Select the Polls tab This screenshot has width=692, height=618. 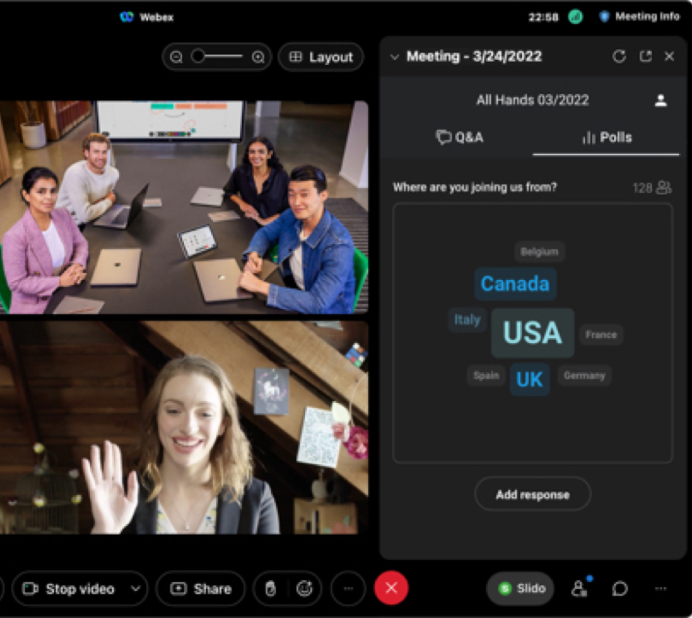(606, 138)
